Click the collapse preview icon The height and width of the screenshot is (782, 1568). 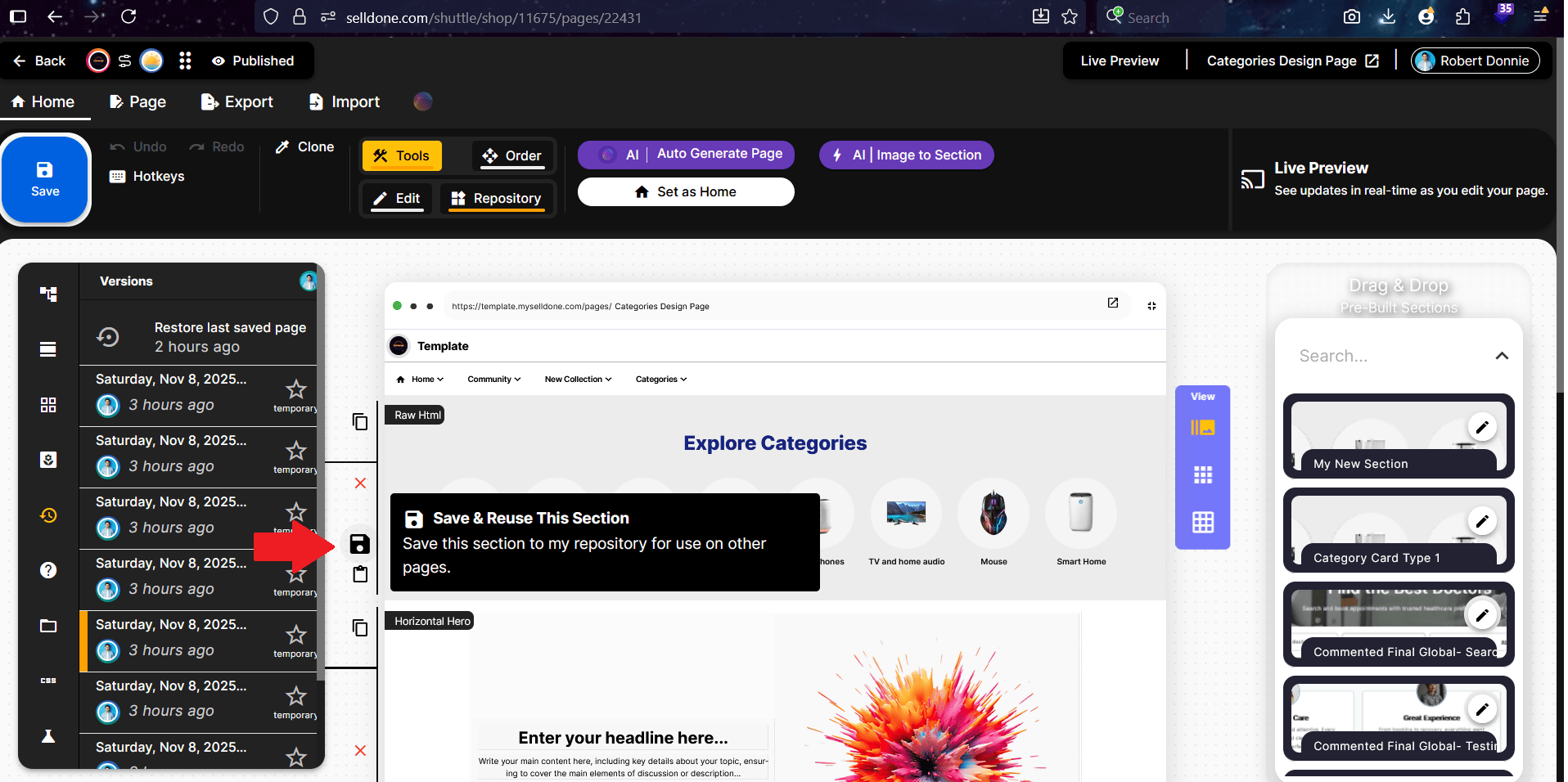click(x=1151, y=306)
